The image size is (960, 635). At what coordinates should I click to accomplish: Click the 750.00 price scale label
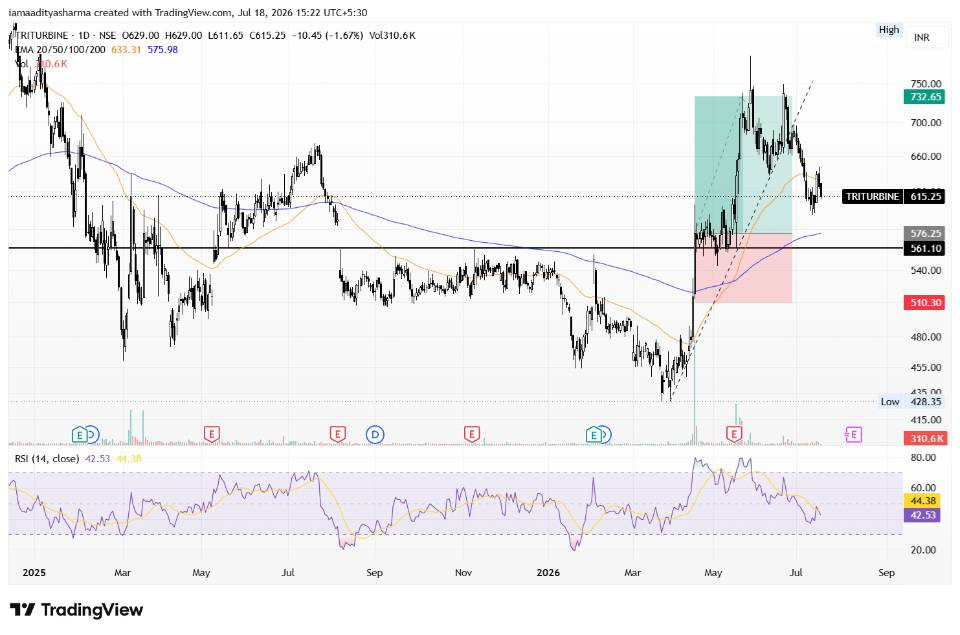tap(926, 83)
